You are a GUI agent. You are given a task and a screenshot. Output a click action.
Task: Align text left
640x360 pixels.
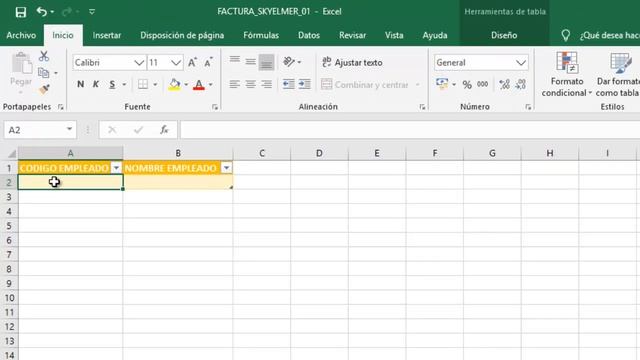[234, 84]
